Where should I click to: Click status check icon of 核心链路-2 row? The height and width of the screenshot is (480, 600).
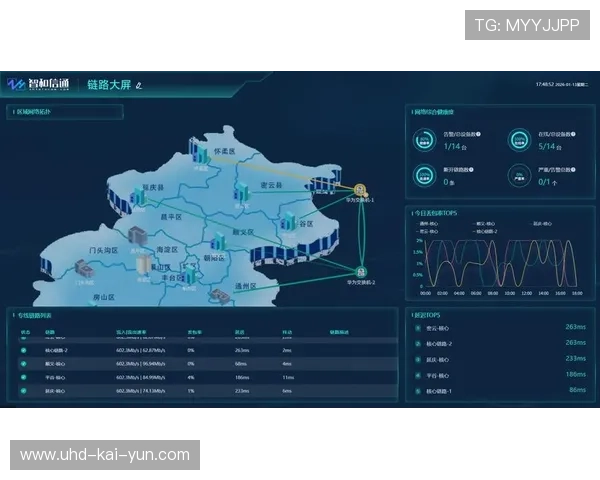tap(24, 350)
